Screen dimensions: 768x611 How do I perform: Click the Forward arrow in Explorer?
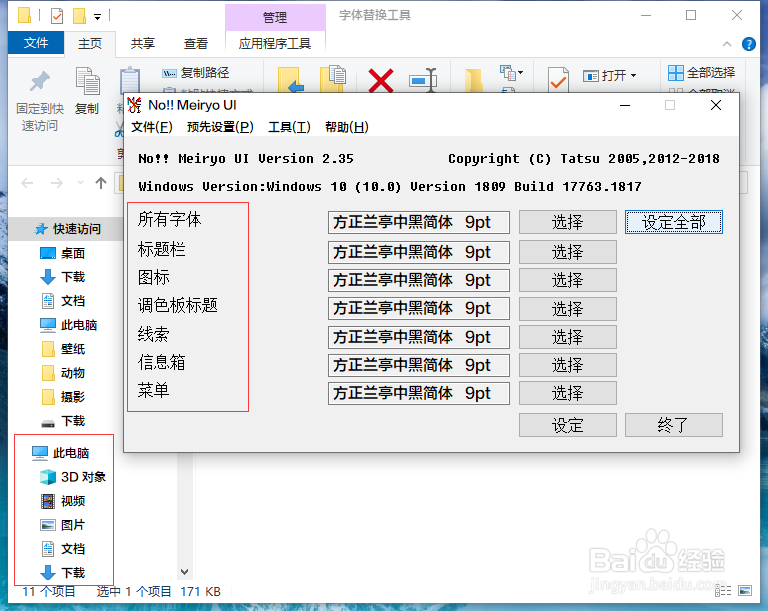tap(57, 183)
